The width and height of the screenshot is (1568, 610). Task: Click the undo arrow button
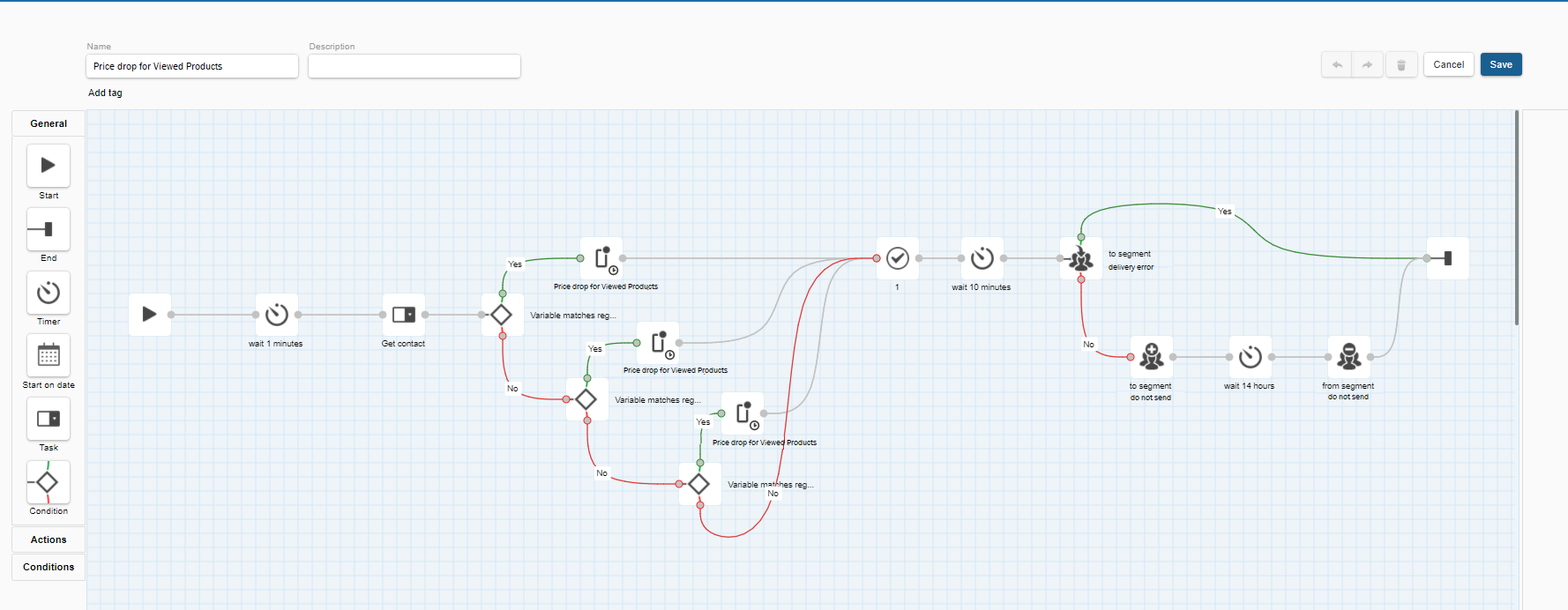click(x=1337, y=65)
